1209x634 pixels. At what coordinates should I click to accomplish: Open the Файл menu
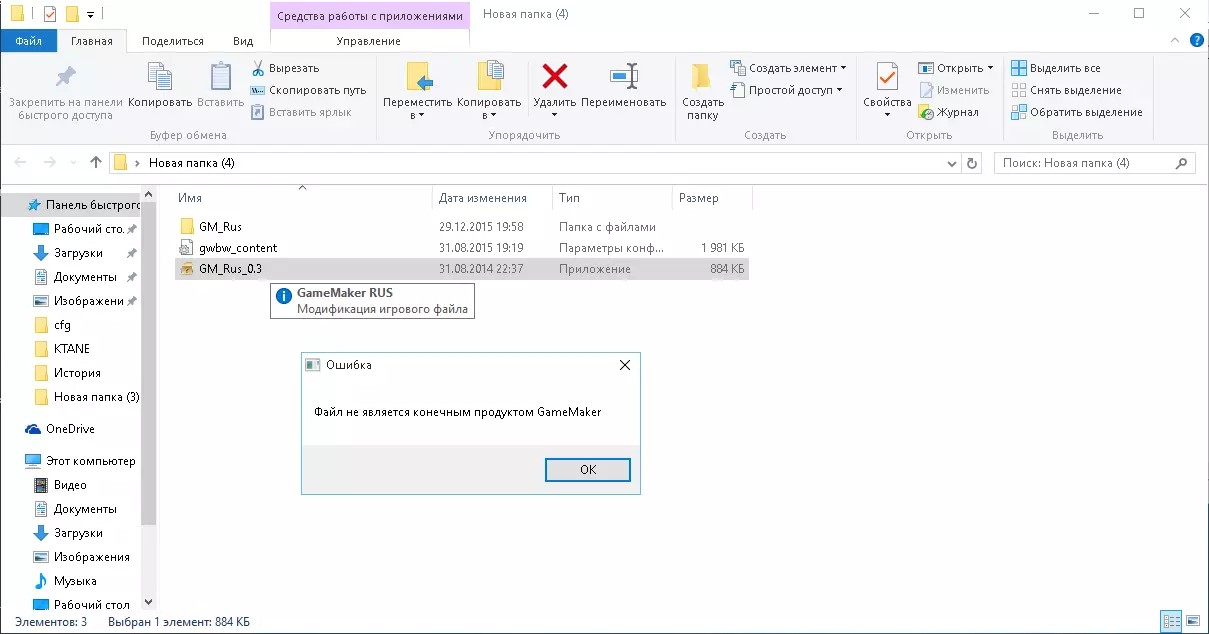coord(28,41)
